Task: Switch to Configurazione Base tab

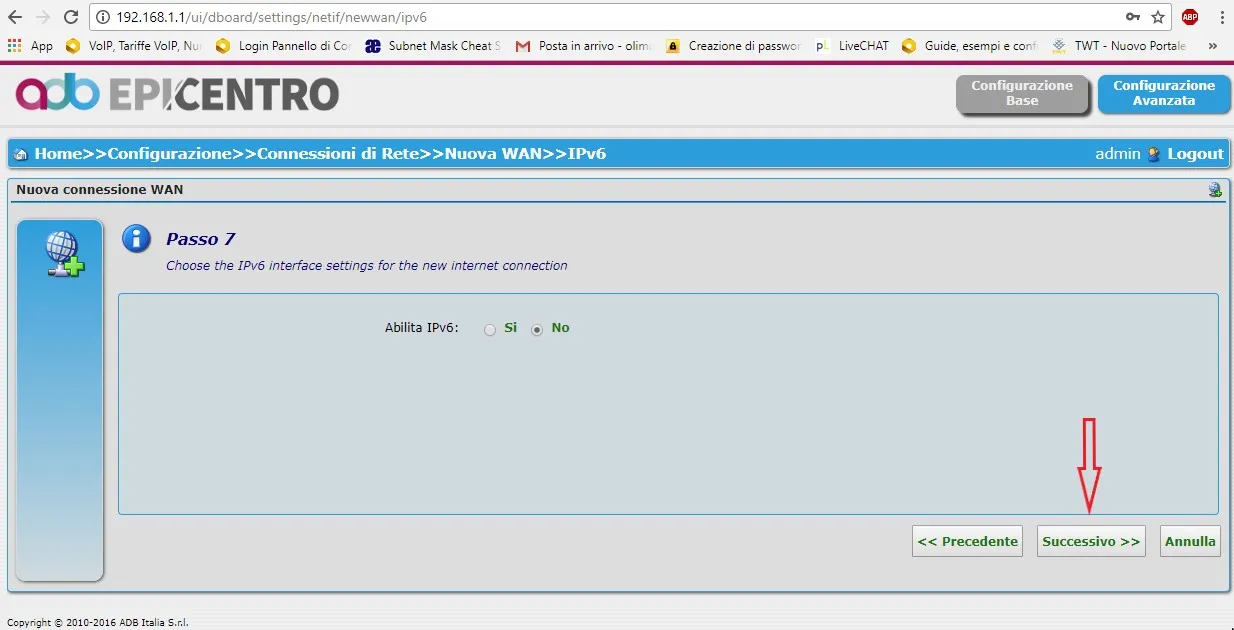Action: coord(1021,93)
